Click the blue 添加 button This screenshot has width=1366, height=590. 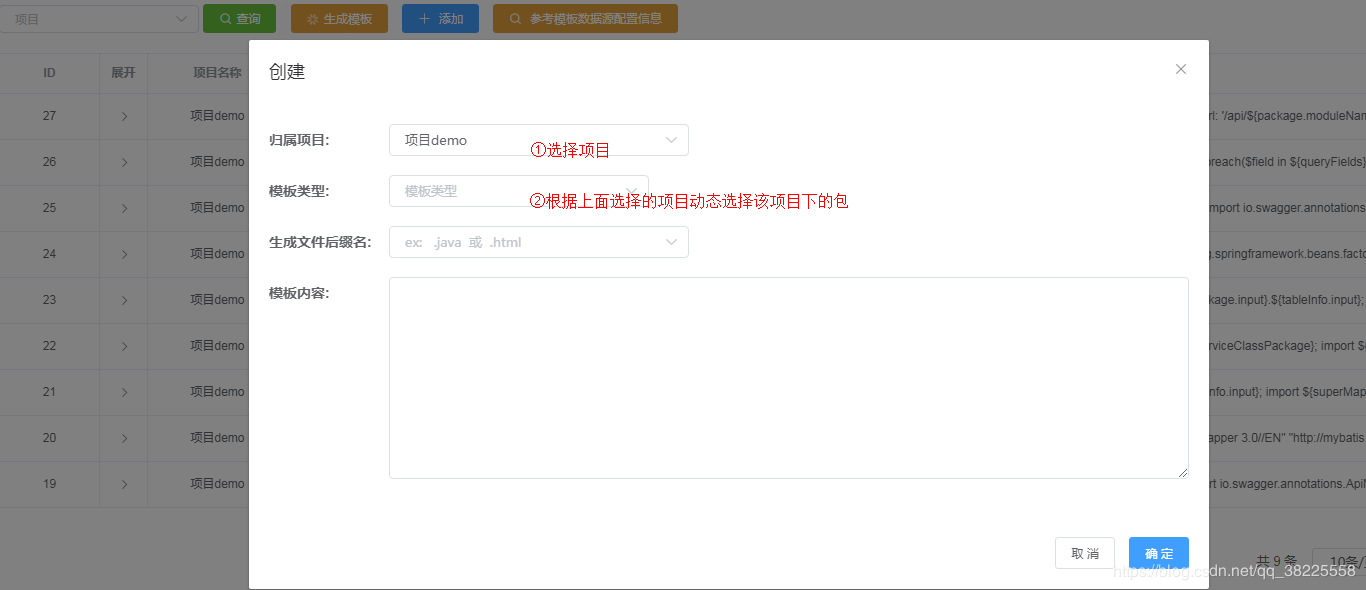[x=440, y=18]
